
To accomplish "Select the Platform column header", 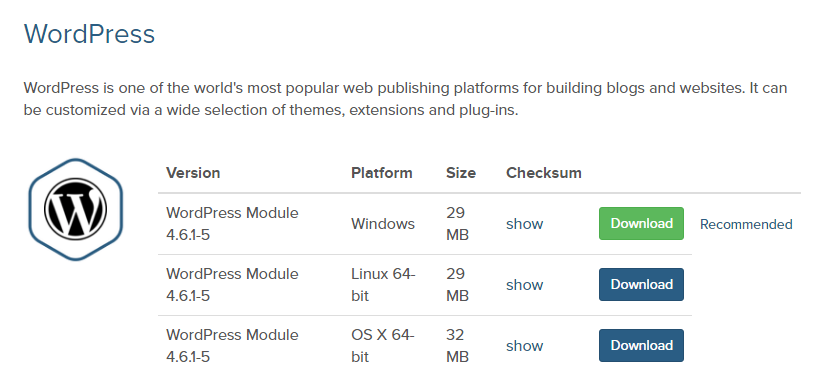I will coord(381,173).
